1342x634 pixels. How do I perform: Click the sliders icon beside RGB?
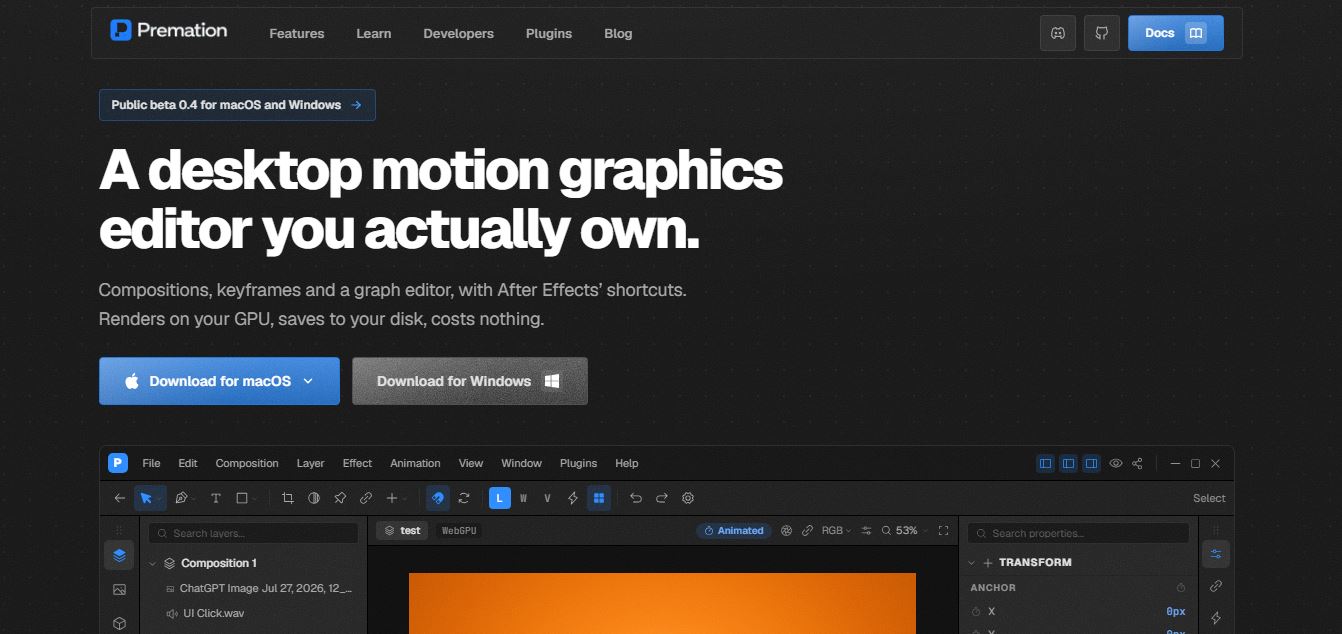(x=867, y=531)
